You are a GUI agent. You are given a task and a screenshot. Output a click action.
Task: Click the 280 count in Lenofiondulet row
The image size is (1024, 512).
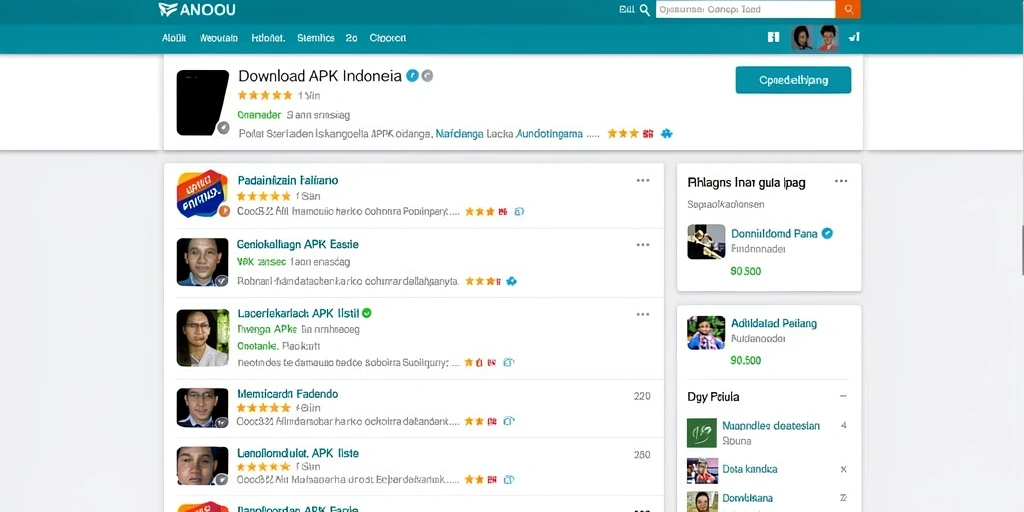coord(642,455)
